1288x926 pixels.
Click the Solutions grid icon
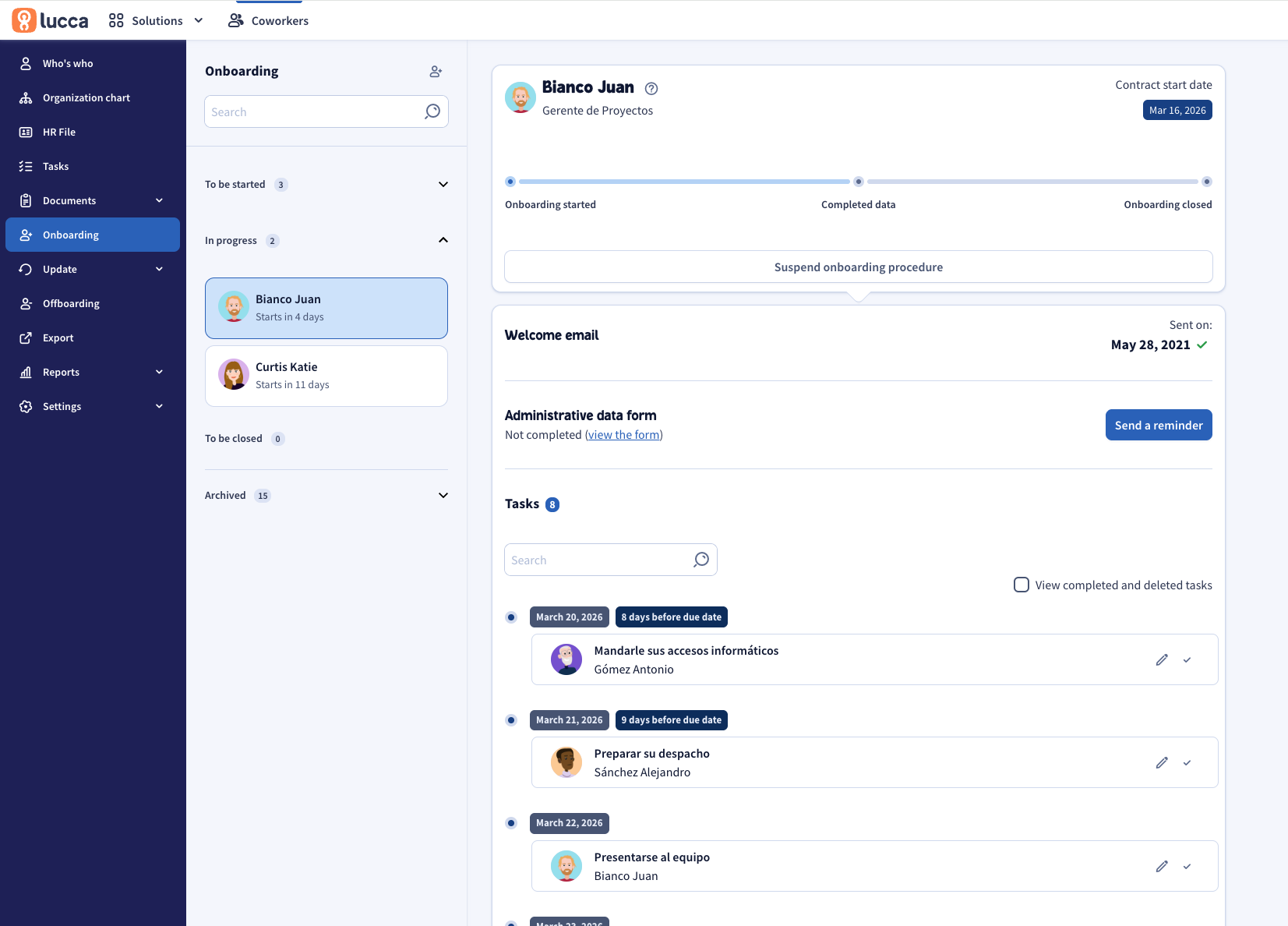[116, 20]
